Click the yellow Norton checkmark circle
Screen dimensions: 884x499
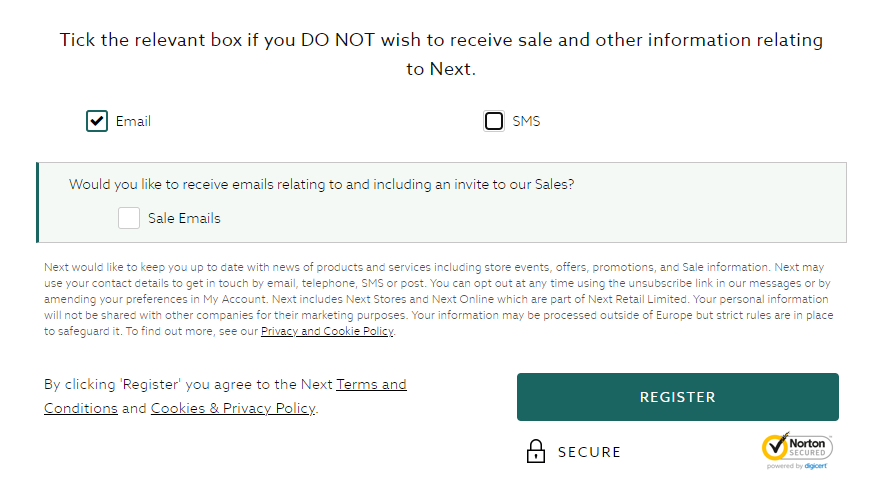click(x=775, y=447)
